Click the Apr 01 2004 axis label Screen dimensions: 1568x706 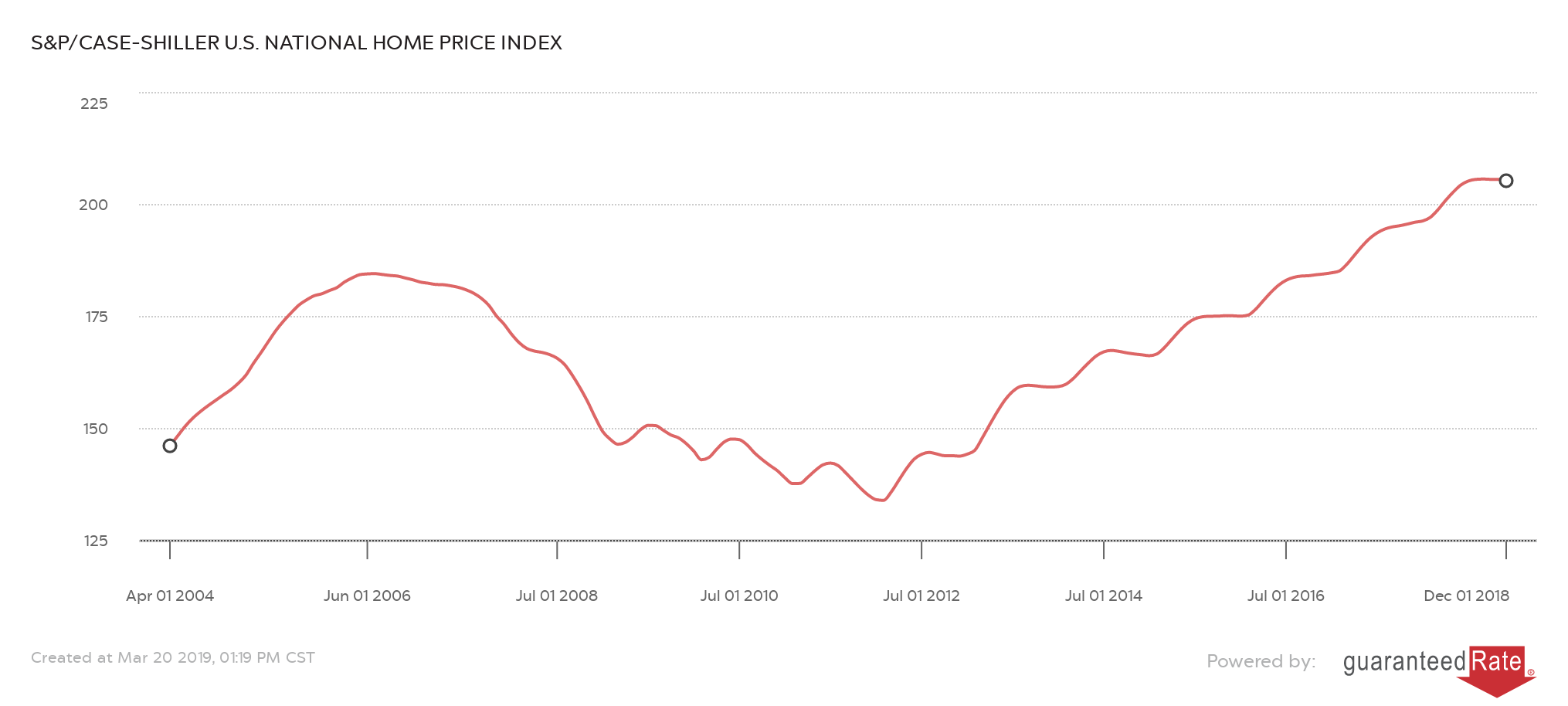click(170, 596)
